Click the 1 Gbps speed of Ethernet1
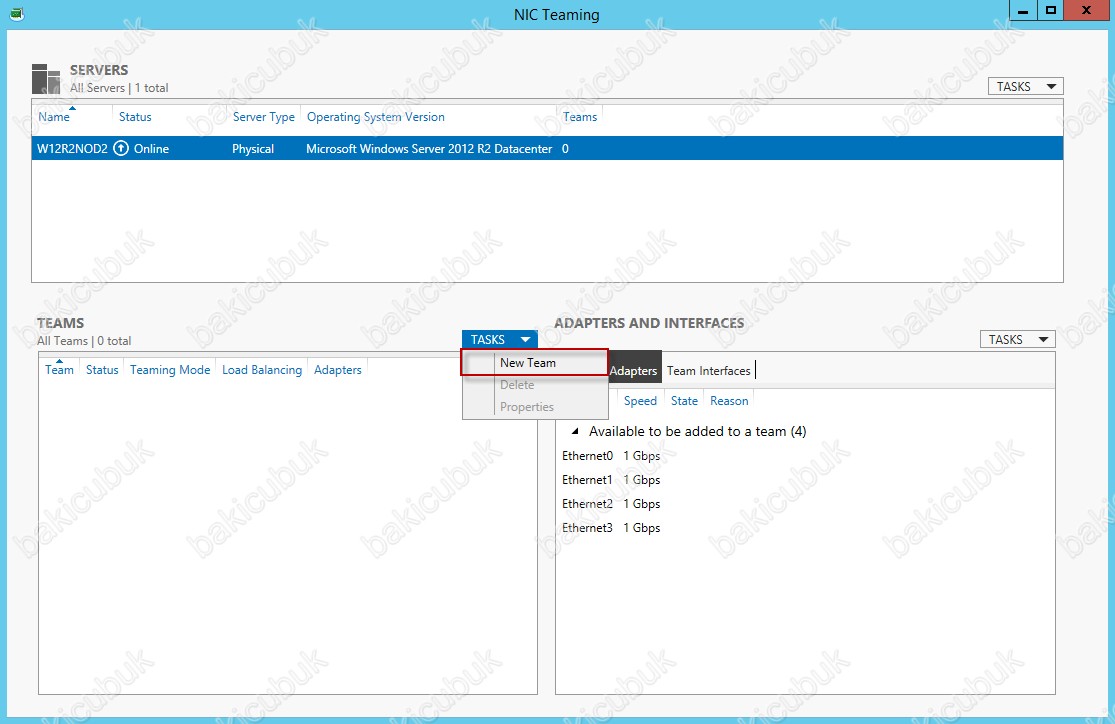This screenshot has width=1115, height=724. click(641, 480)
